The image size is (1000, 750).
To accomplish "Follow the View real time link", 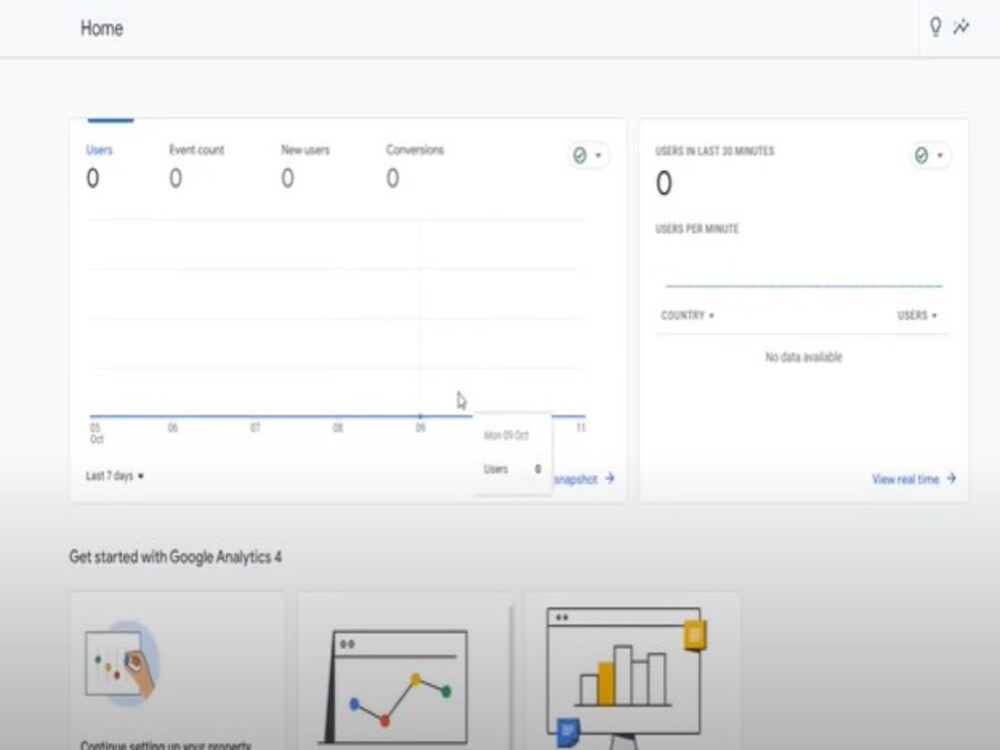I will click(x=914, y=479).
